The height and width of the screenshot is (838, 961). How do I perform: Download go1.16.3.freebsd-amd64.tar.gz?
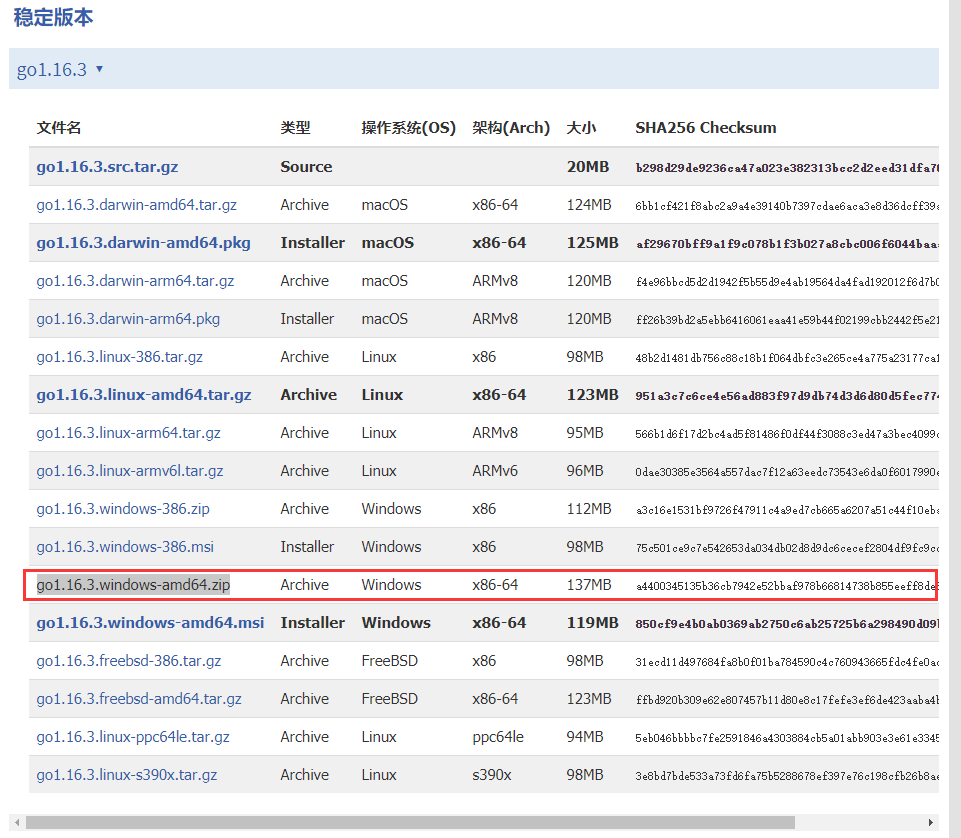point(139,699)
